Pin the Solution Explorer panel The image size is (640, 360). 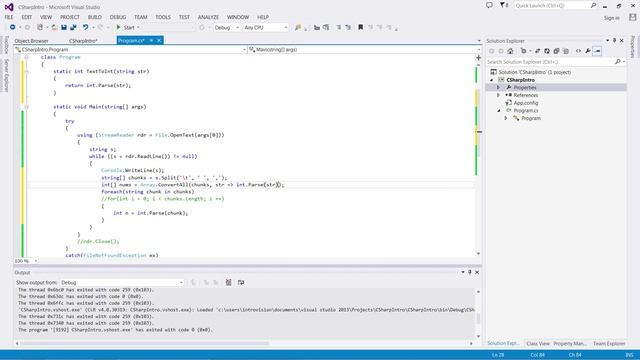point(614,40)
